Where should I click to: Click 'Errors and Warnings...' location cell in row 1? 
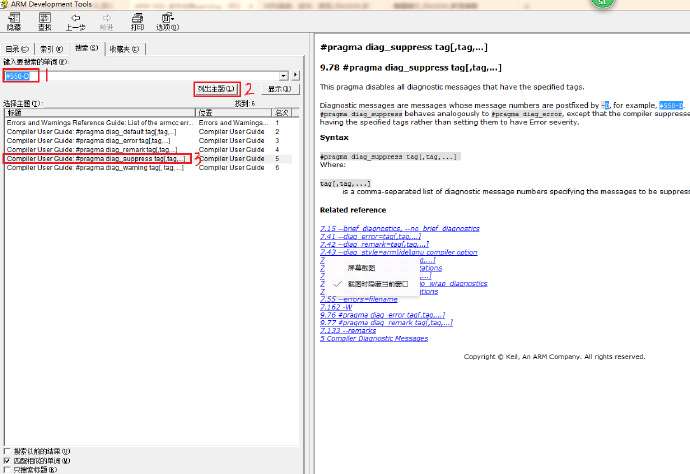pyautogui.click(x=233, y=123)
